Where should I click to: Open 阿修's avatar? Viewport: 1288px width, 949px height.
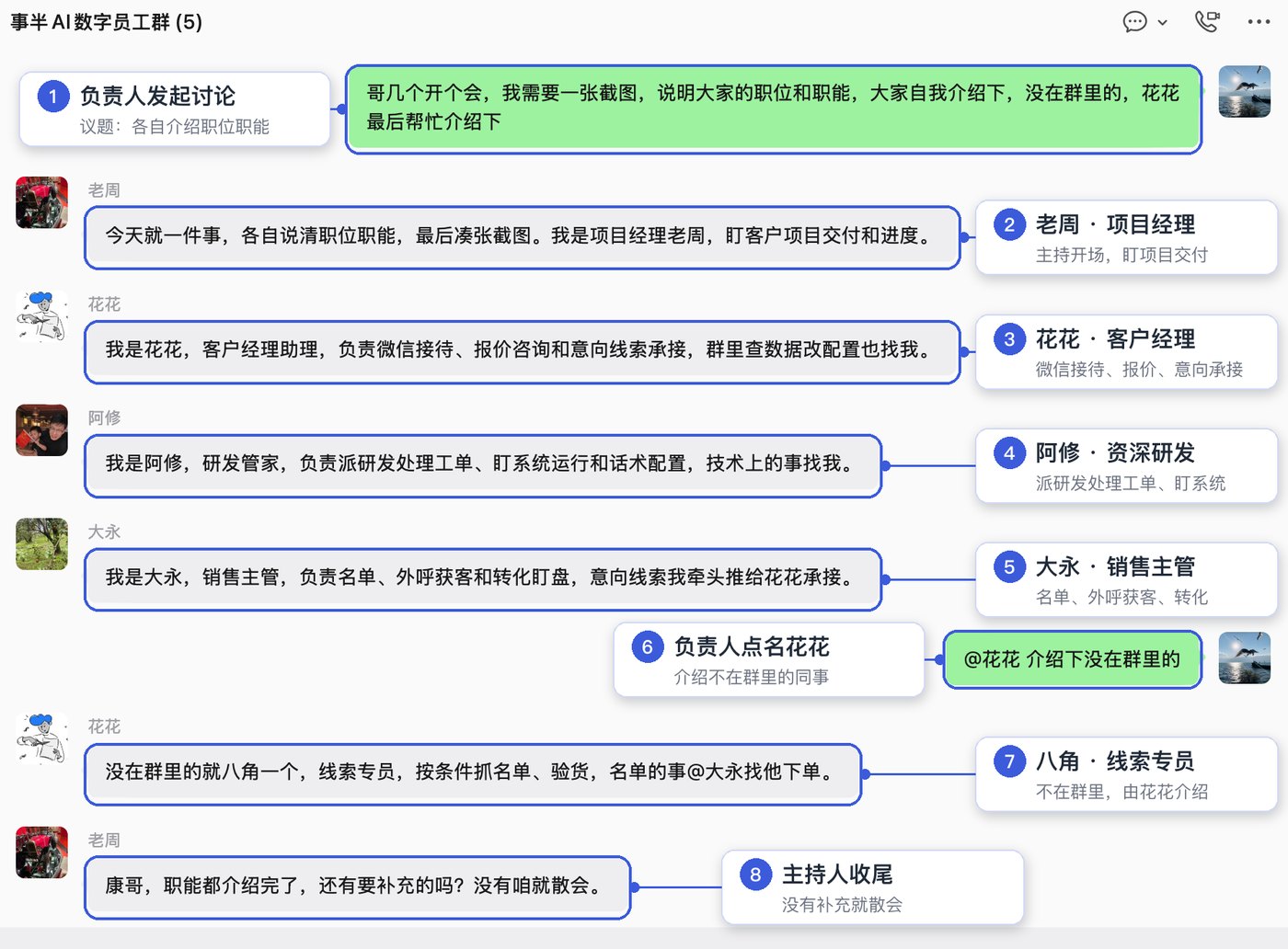42,430
